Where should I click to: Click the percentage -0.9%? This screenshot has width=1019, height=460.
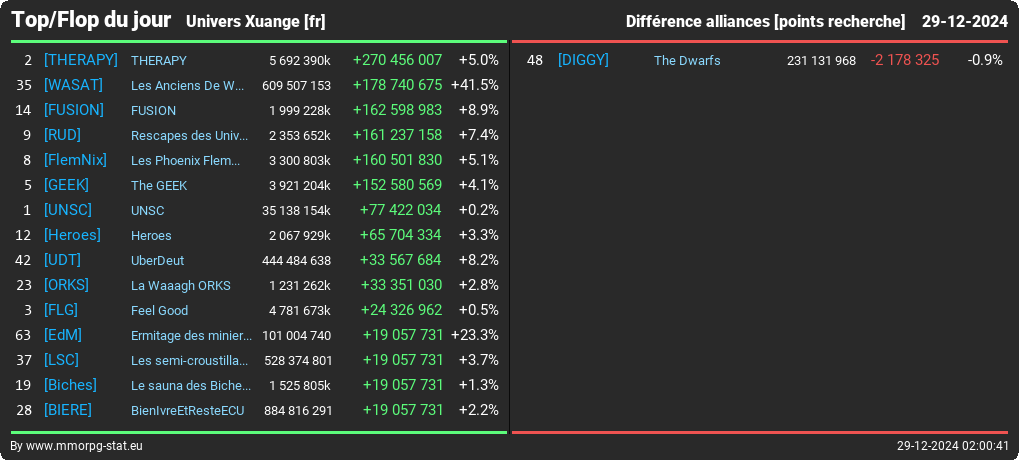[x=985, y=60]
